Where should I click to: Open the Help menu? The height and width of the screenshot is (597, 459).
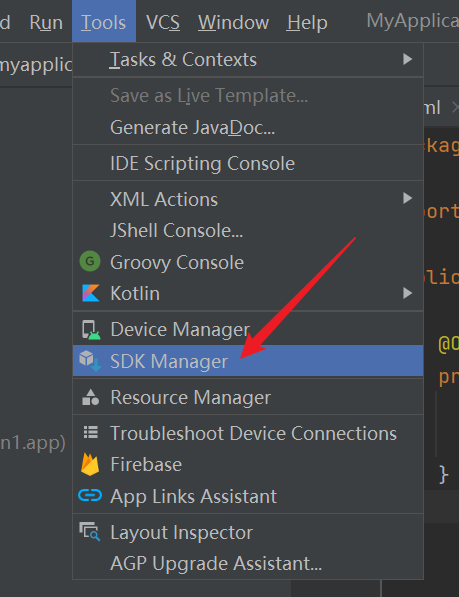tap(307, 22)
